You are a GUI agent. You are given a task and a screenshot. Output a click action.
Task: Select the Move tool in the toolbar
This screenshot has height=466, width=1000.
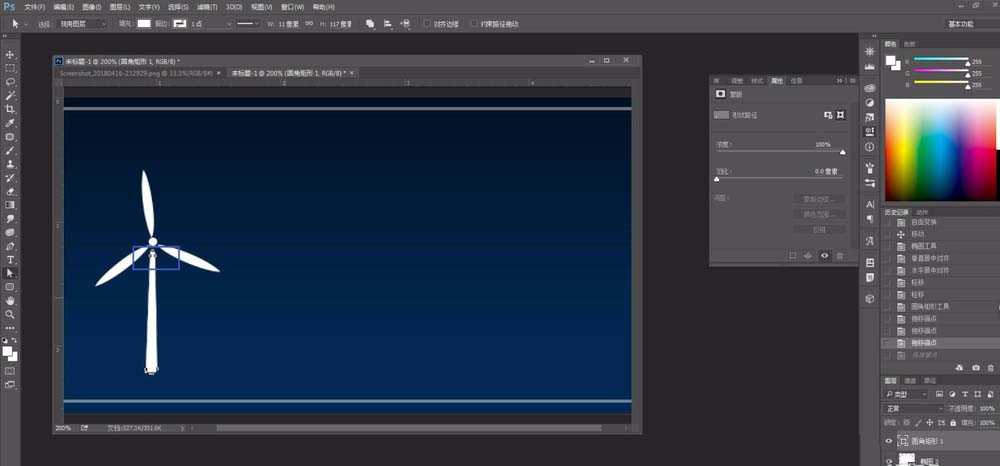[x=11, y=55]
